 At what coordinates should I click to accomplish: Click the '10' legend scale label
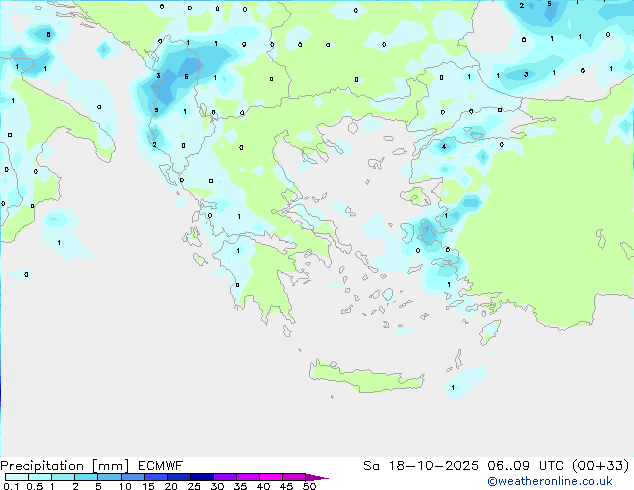point(125,486)
